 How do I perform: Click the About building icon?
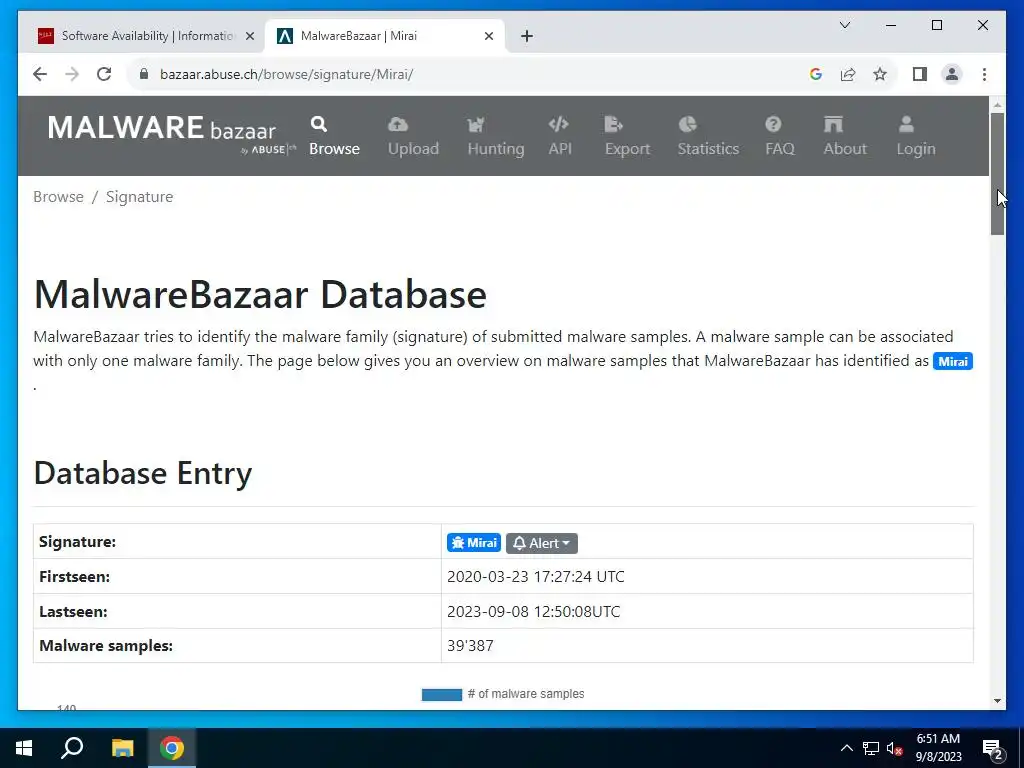(x=833, y=123)
